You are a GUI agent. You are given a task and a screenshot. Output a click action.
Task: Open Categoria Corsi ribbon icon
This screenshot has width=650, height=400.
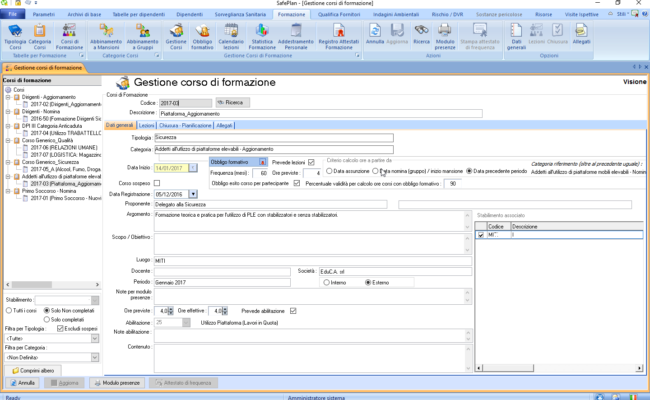[x=40, y=36]
